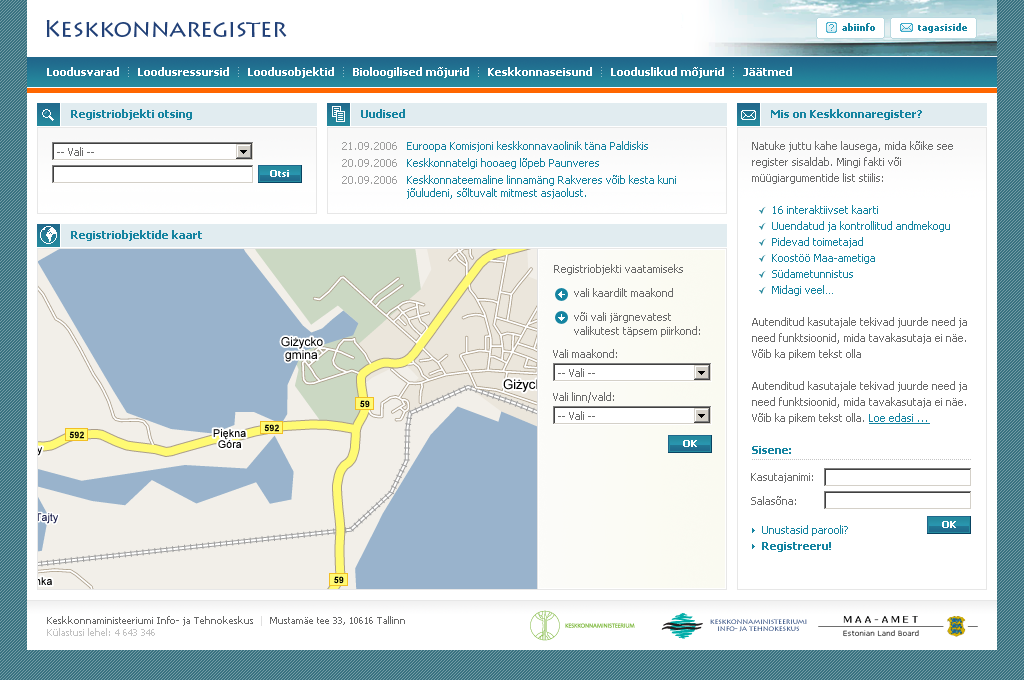Screen dimensions: 1024x680
Task: Click Piękna Góra label on the map
Action: (229, 438)
